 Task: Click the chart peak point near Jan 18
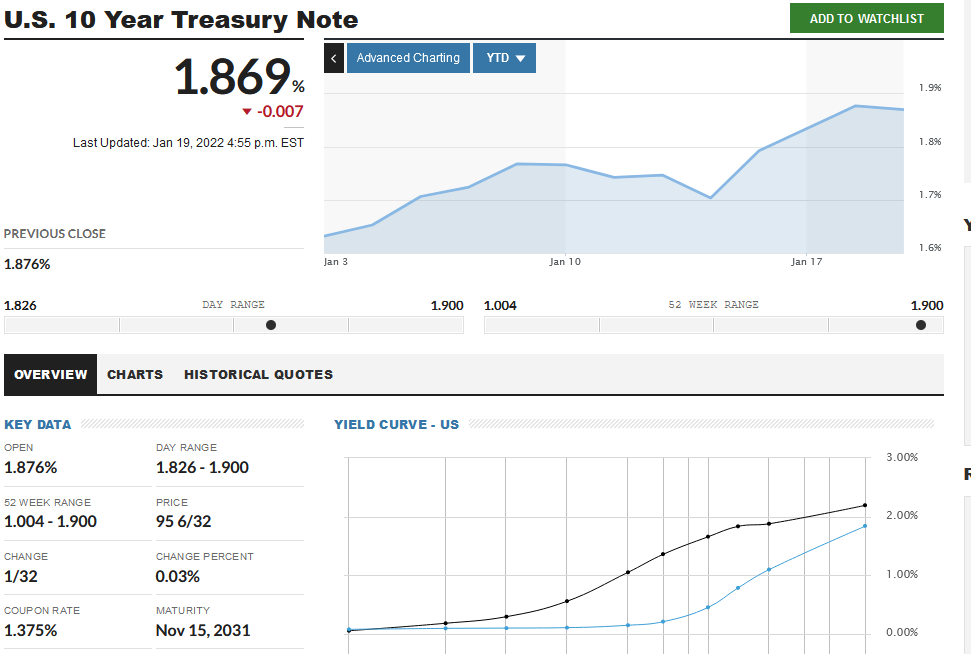[x=855, y=106]
